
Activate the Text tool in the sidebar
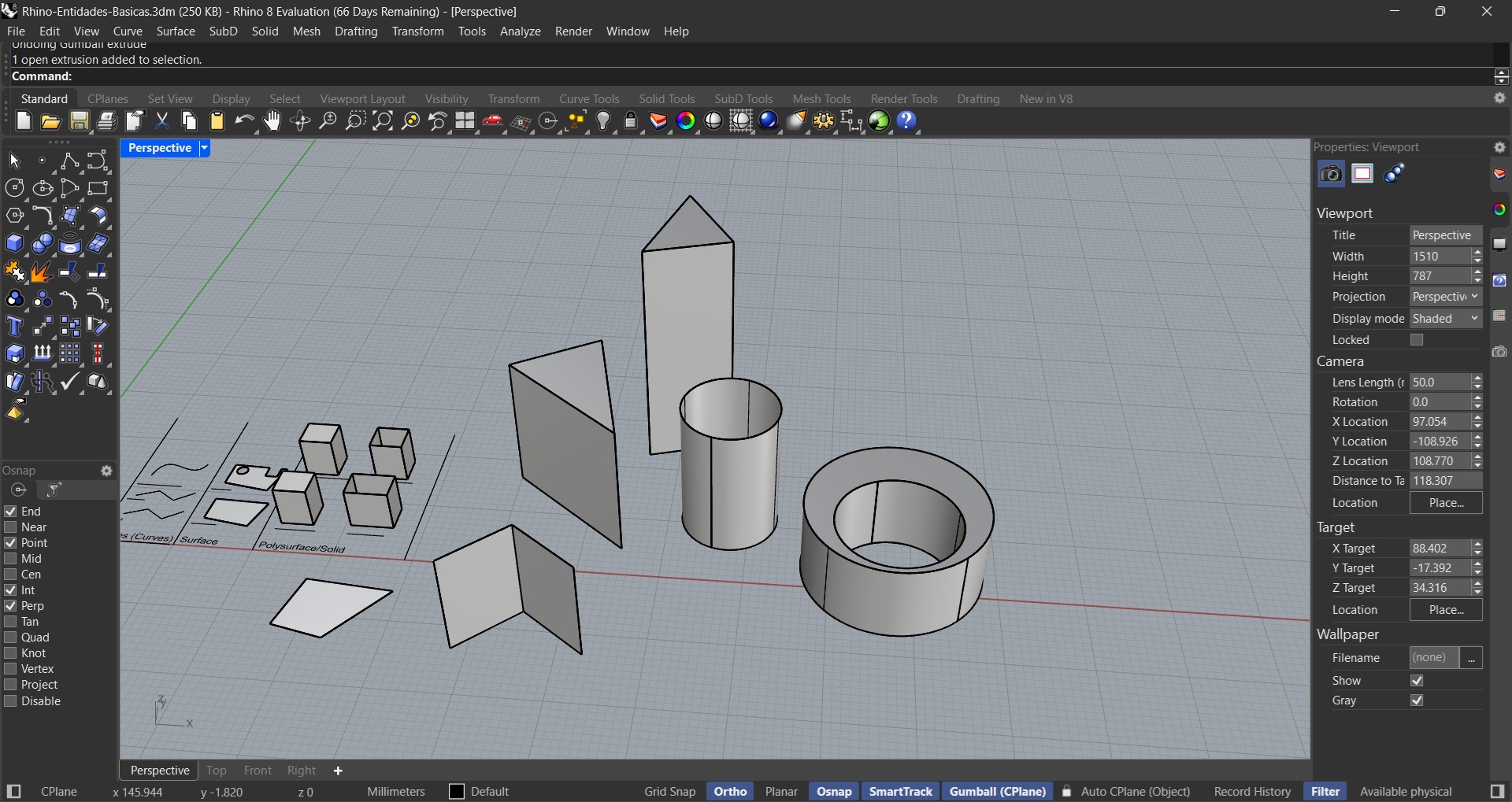[x=14, y=326]
